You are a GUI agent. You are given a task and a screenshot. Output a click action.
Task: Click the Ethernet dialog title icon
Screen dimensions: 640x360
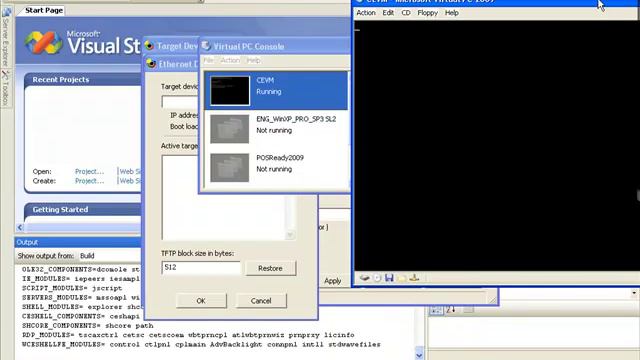click(x=151, y=64)
